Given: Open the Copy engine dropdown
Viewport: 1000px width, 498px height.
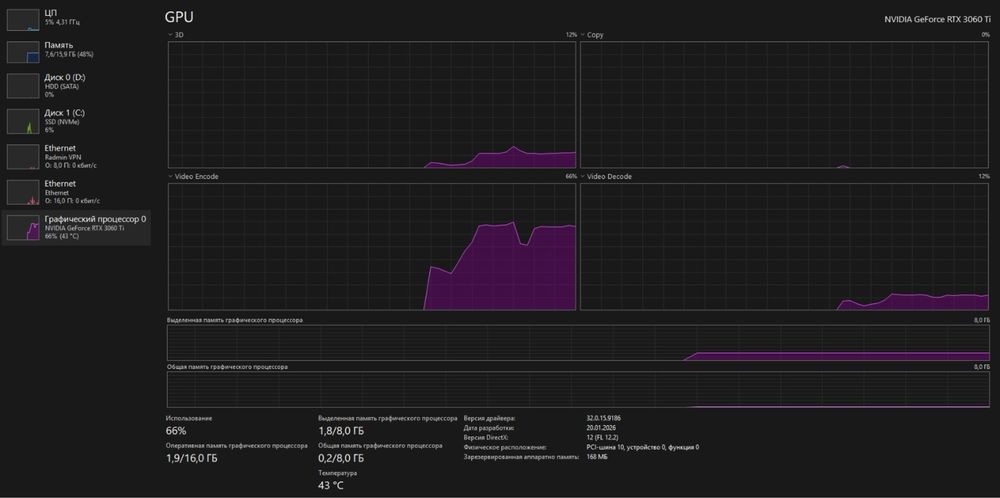Looking at the screenshot, I should coord(583,34).
